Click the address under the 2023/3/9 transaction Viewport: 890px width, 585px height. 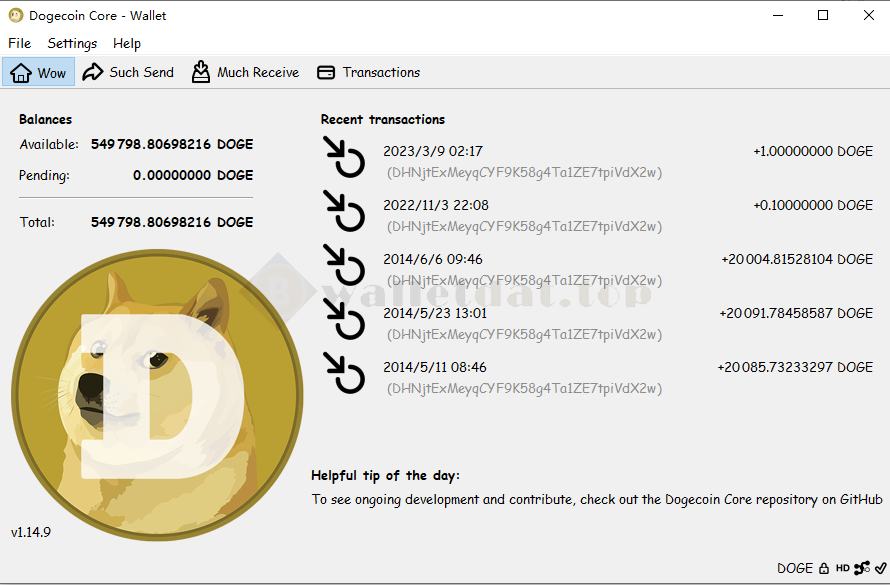523,173
